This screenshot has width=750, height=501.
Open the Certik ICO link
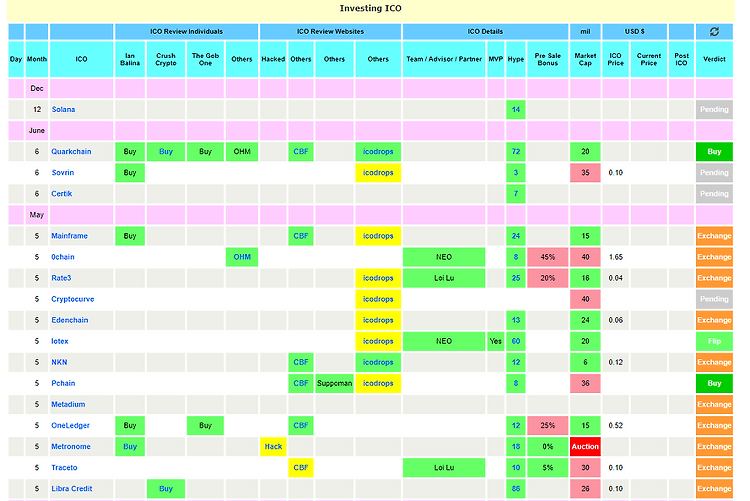click(62, 194)
